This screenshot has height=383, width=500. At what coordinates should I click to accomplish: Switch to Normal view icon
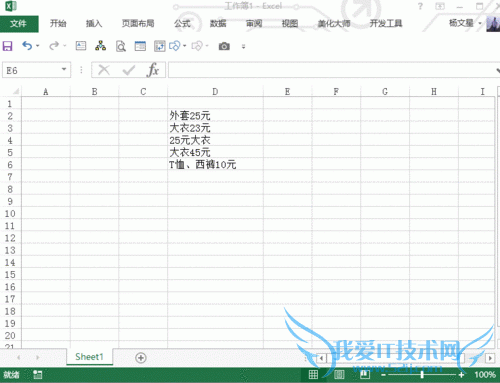(x=313, y=375)
